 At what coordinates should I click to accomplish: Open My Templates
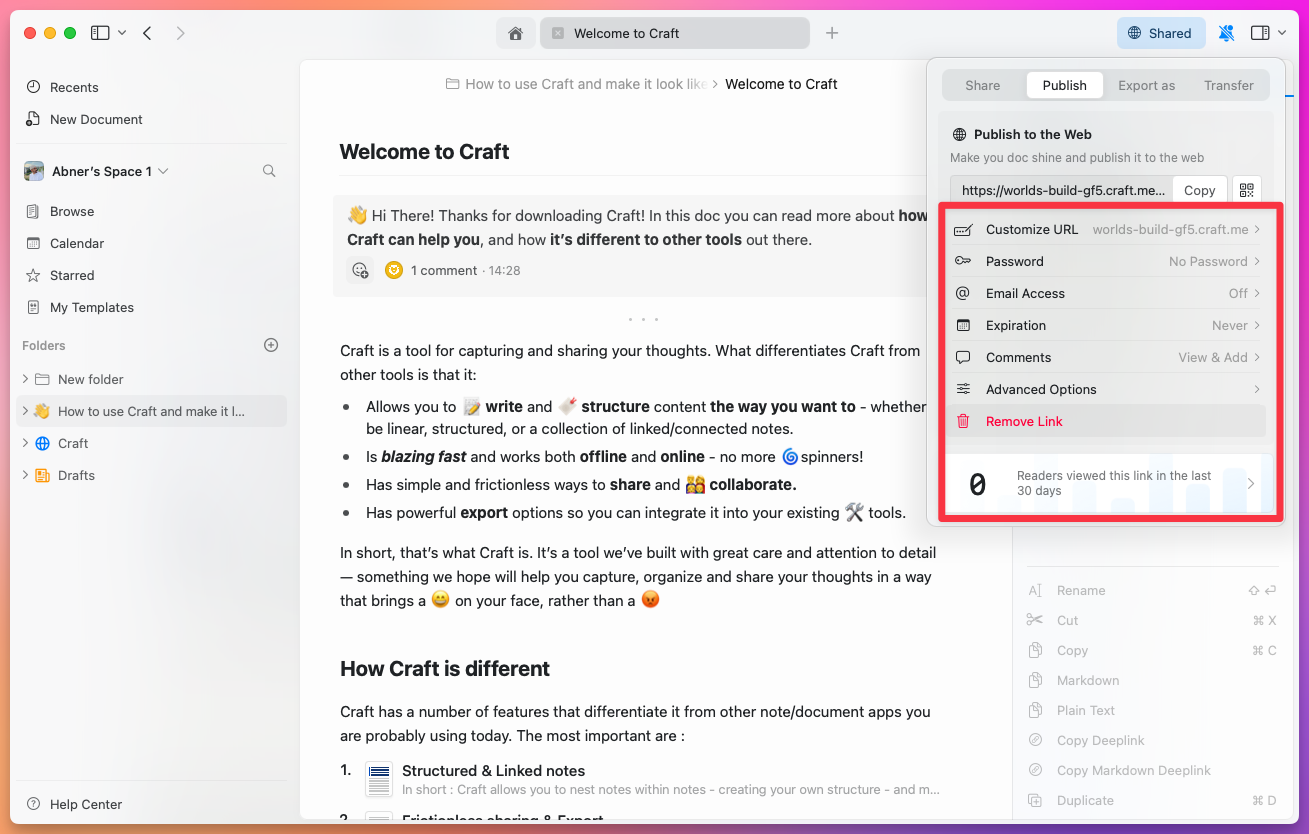tap(80, 307)
